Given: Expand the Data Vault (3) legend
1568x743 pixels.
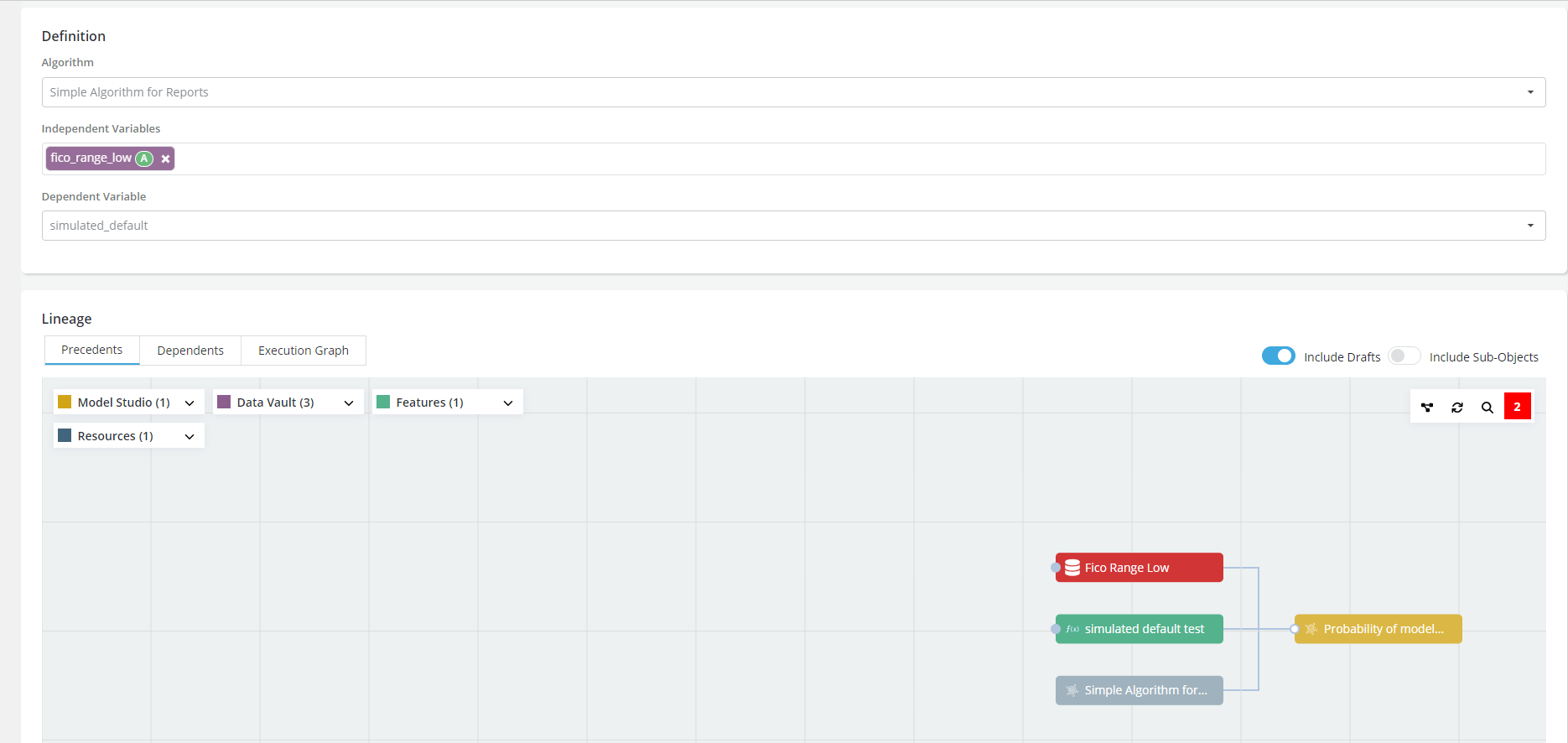Looking at the screenshot, I should pyautogui.click(x=349, y=403).
